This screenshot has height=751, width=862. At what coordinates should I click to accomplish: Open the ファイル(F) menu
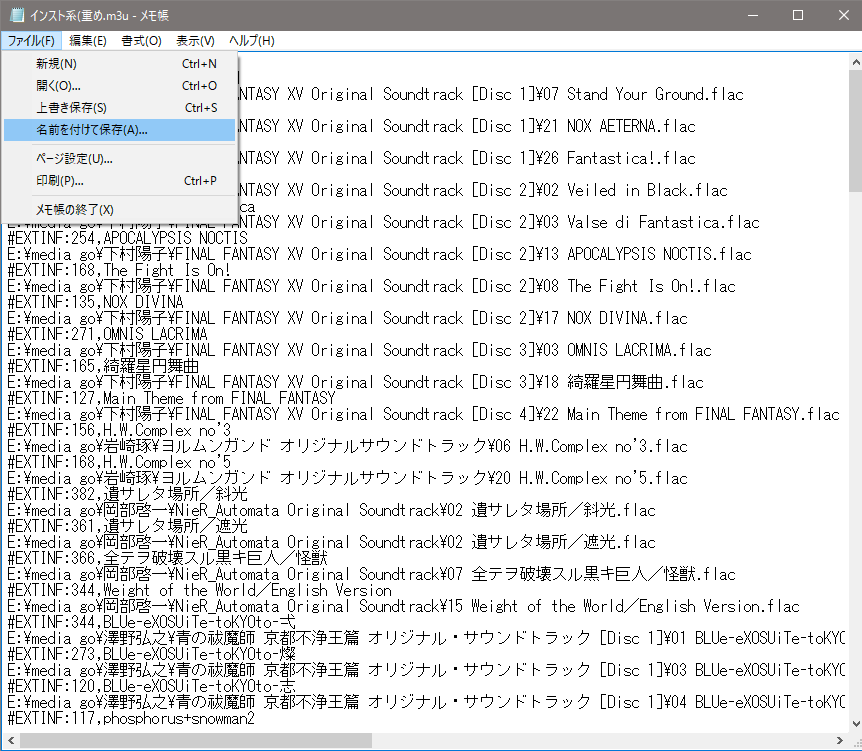tap(31, 41)
